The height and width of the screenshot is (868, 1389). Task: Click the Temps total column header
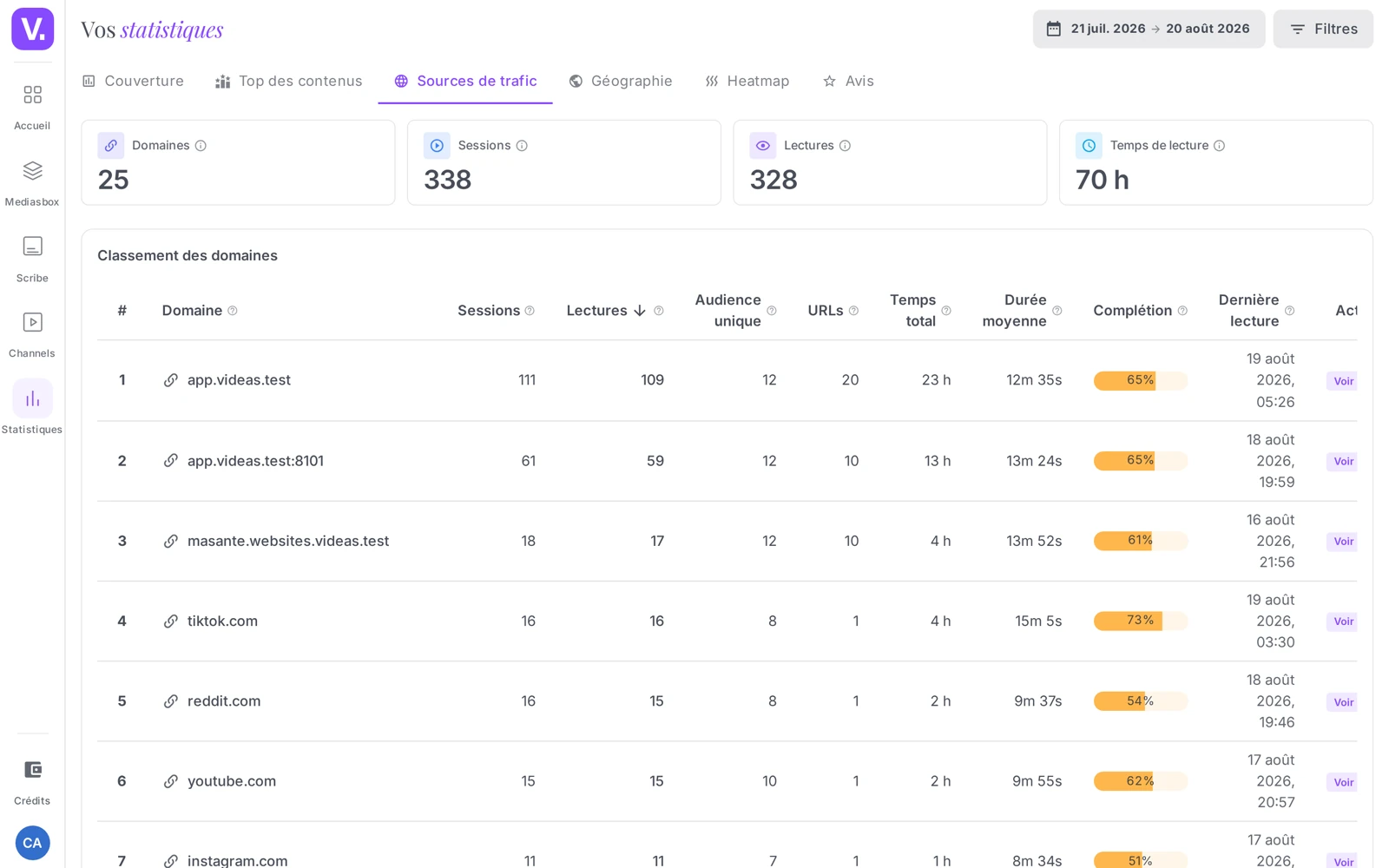point(912,311)
